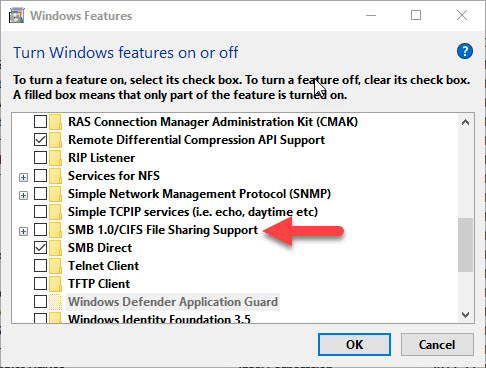
Task: Click the folder icon beside Telnet Client
Action: click(55, 266)
